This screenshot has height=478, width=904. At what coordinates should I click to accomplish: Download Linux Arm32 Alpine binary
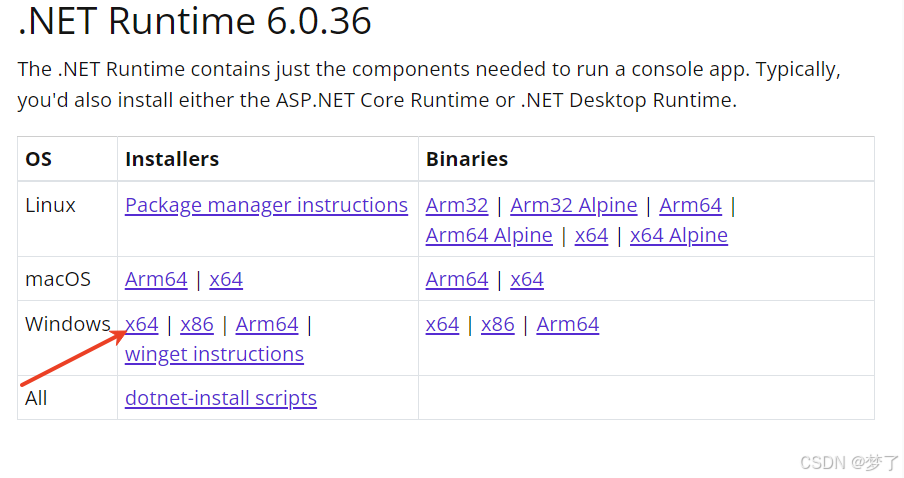[574, 205]
